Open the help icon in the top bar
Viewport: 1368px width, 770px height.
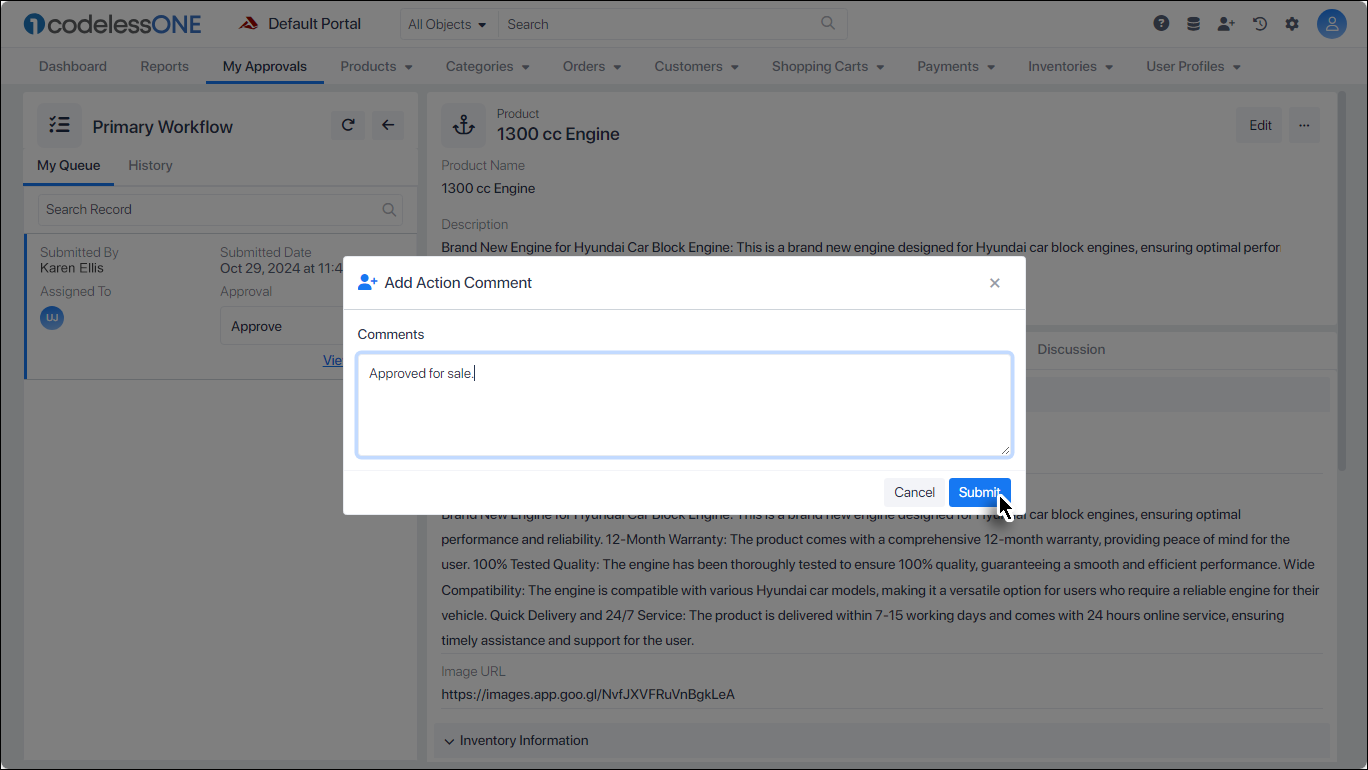pyautogui.click(x=1160, y=22)
